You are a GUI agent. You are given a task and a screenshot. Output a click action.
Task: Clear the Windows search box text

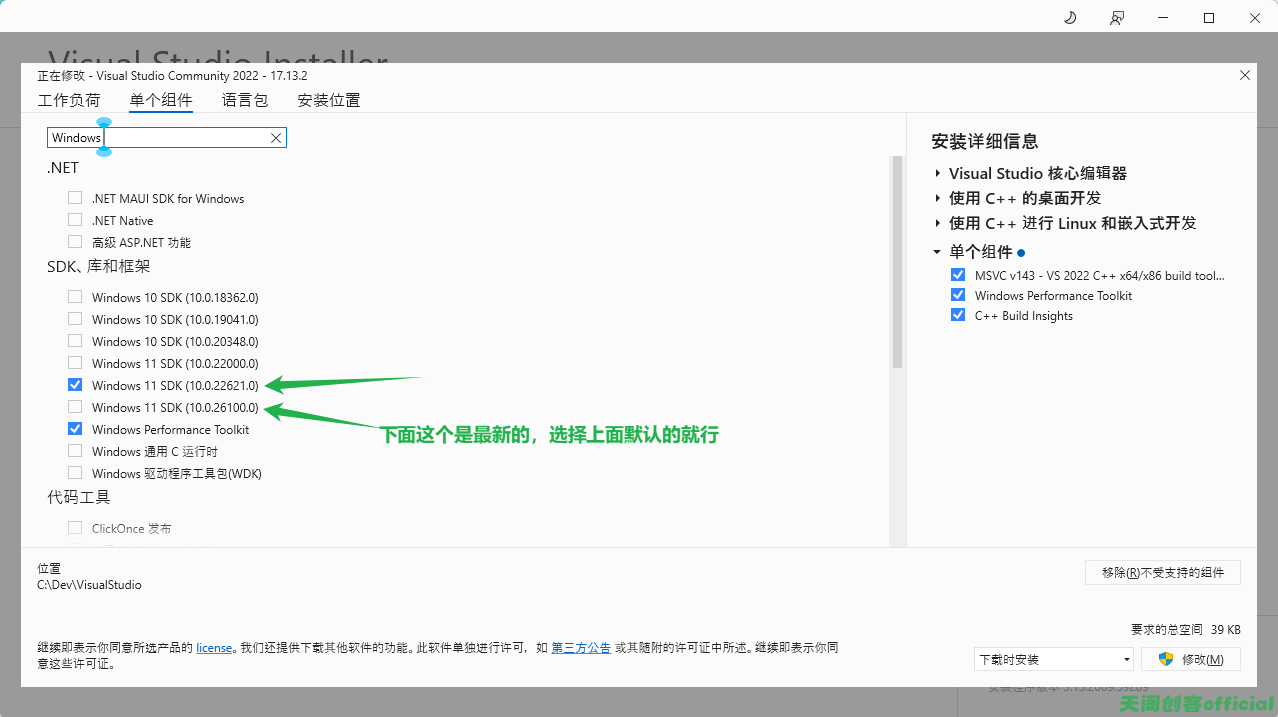coord(275,138)
